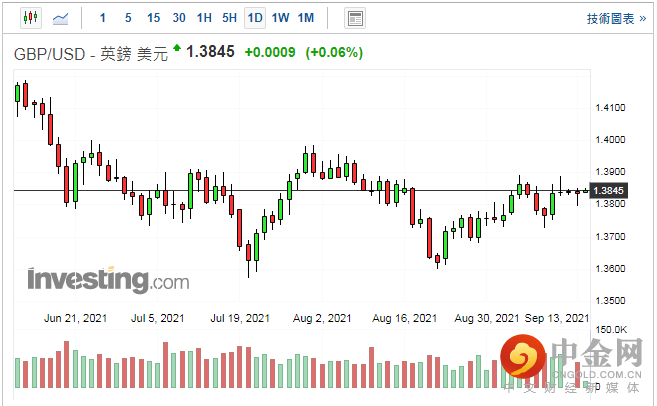657x406 pixels.
Task: Switch to the 5H interval
Action: (230, 18)
